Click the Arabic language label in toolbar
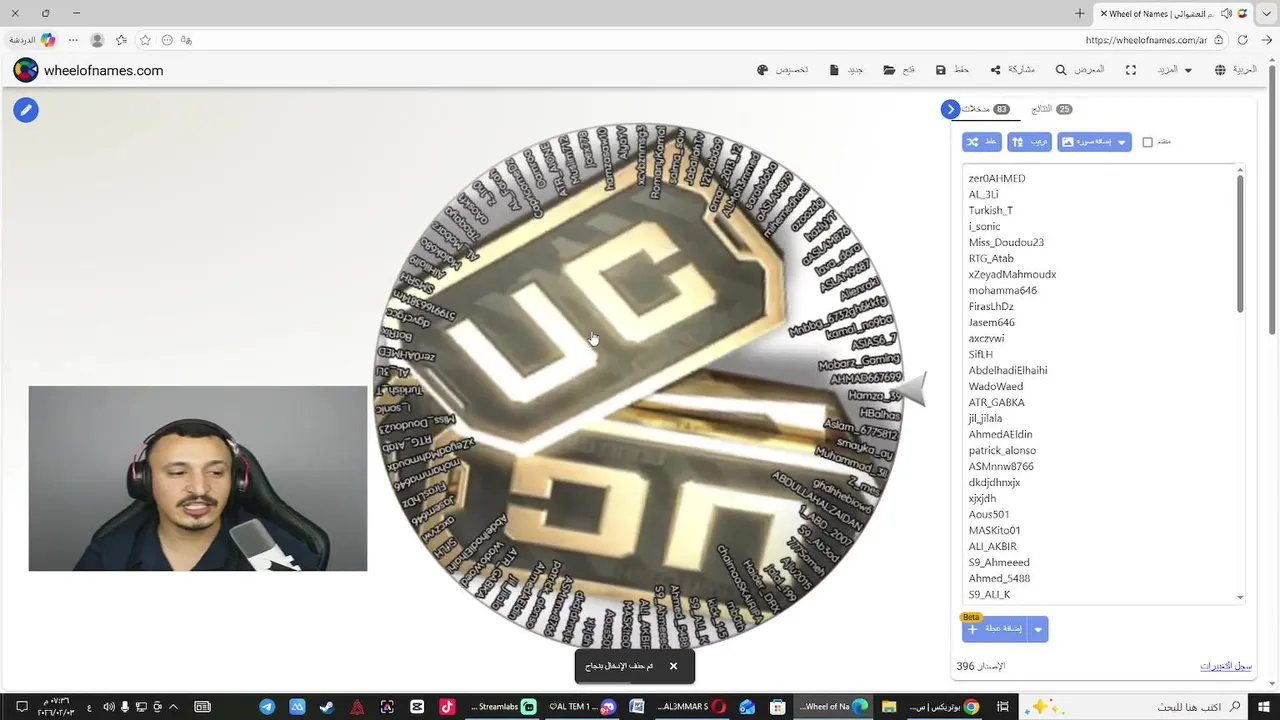The width and height of the screenshot is (1280, 720). 1244,70
